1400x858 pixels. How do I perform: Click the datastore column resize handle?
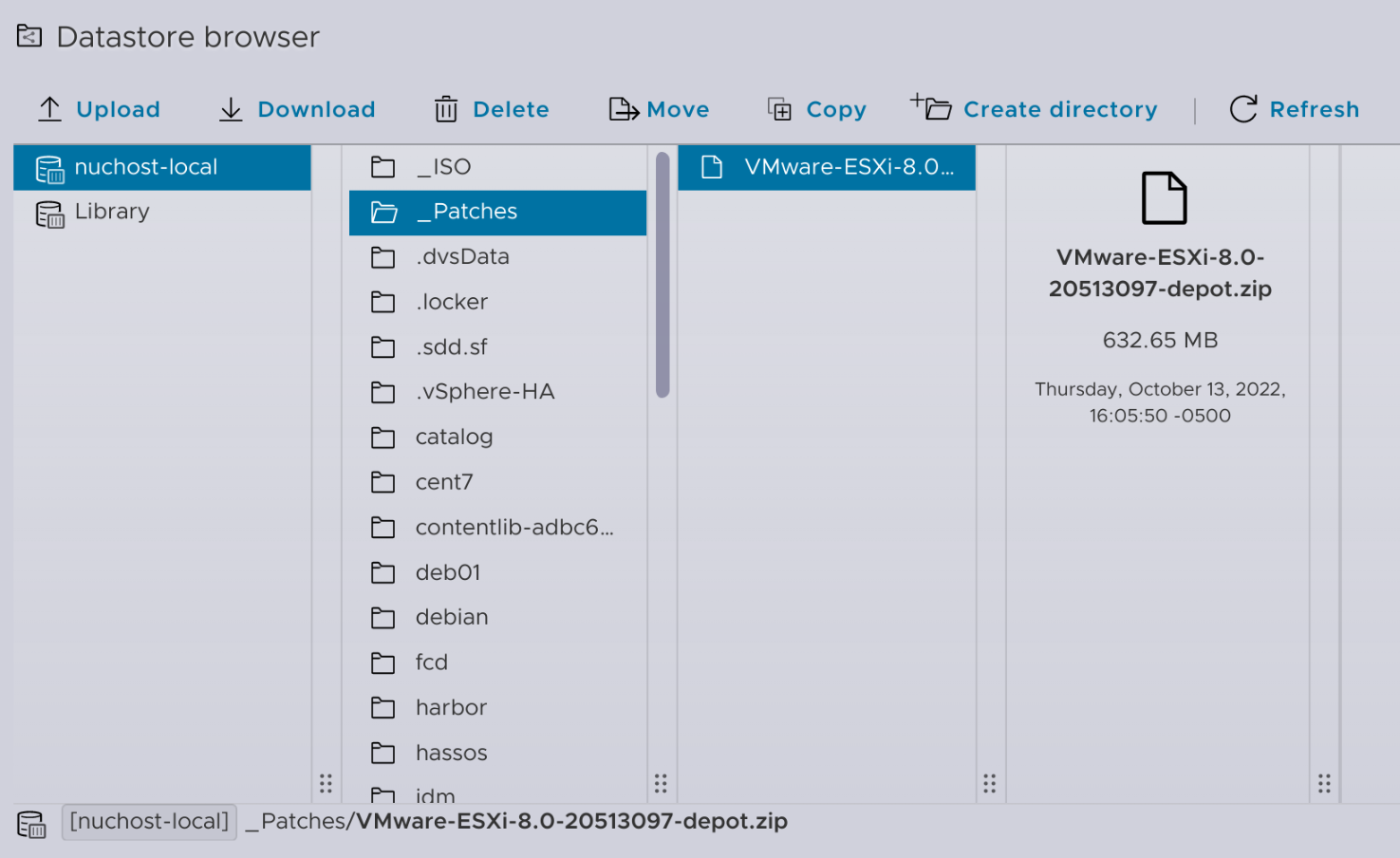coord(326,783)
